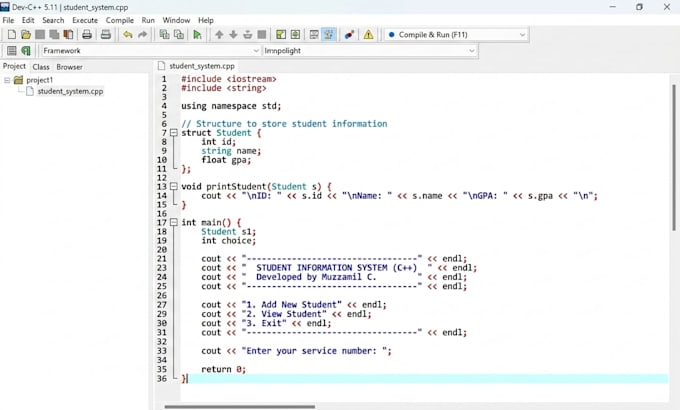The image size is (680, 410).
Task: Collapse the project1 tree node
Action: [x=7, y=80]
